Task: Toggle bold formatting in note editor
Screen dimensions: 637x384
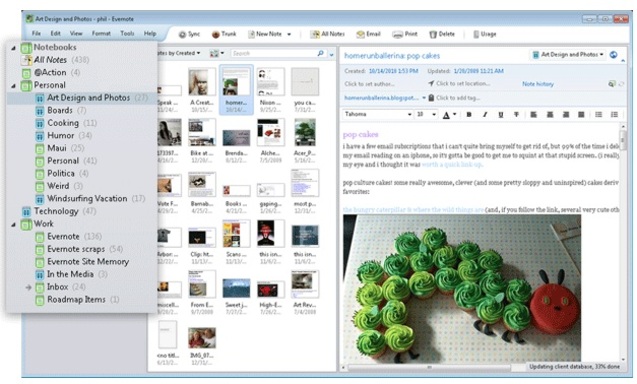Action: 469,115
